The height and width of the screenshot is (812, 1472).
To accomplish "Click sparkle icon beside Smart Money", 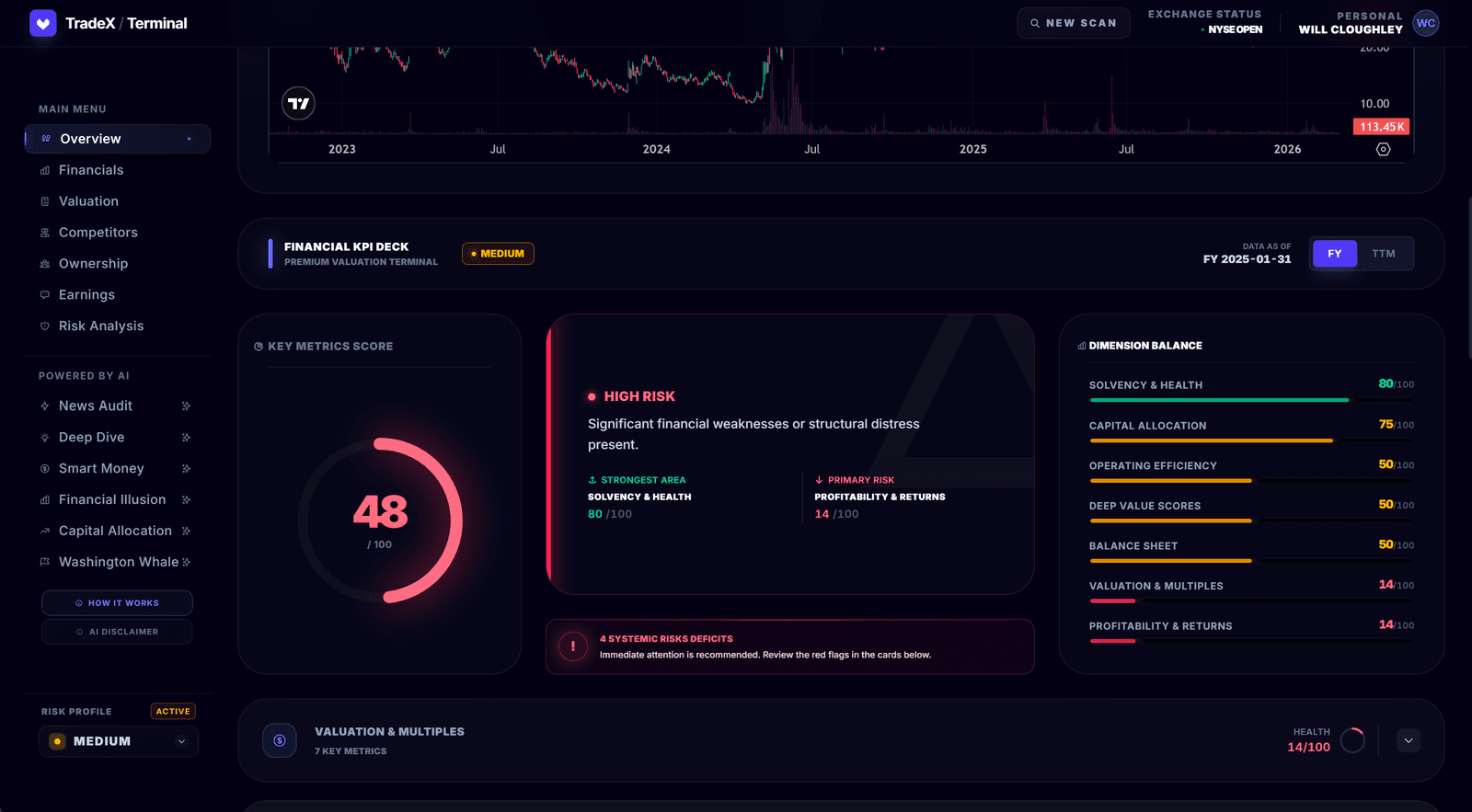I will point(186,468).
